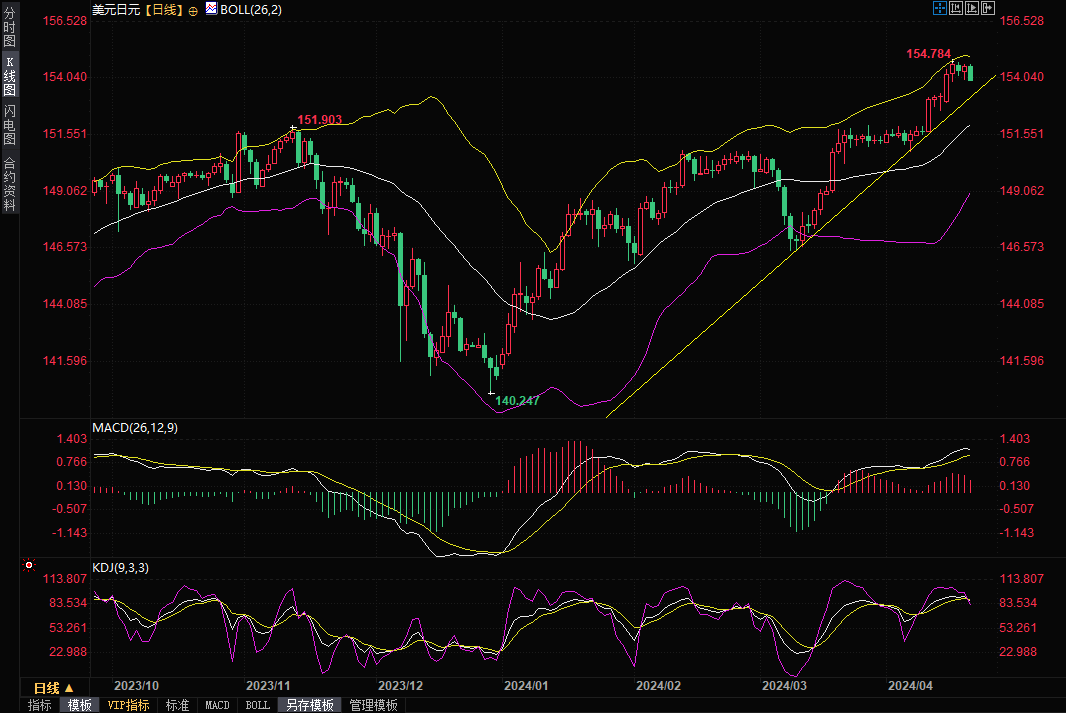Click the 另存模板 button
The image size is (1066, 713).
[x=309, y=705]
